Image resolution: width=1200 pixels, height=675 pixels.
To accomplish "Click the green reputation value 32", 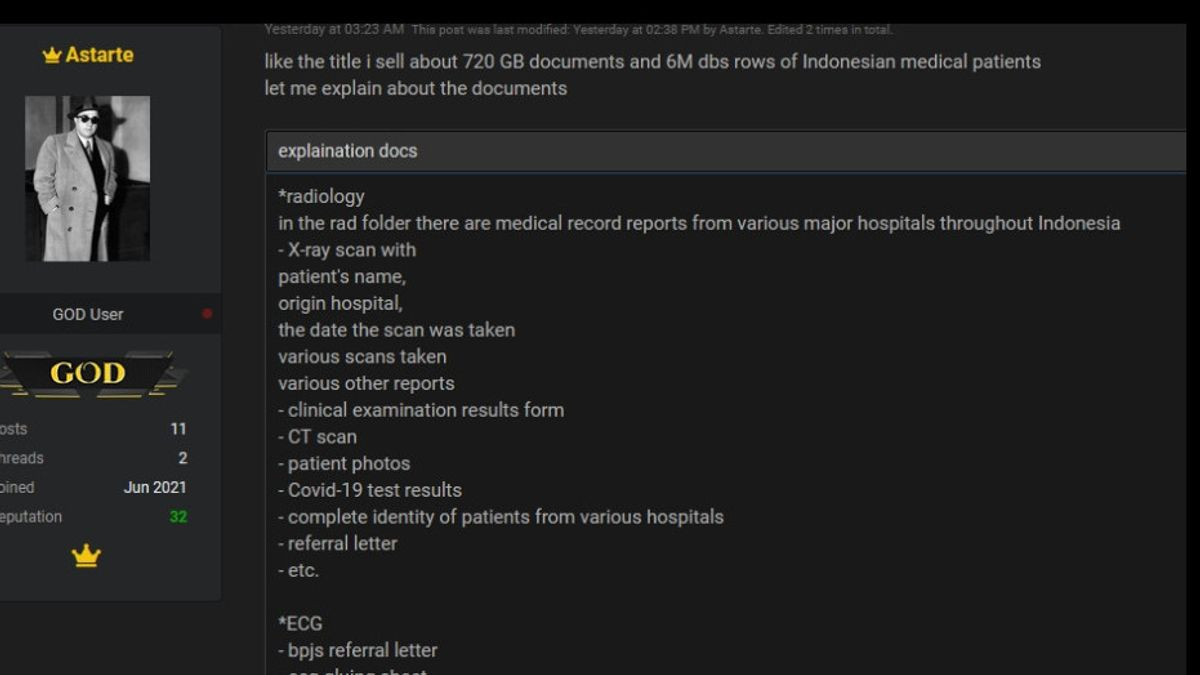I will tap(176, 517).
